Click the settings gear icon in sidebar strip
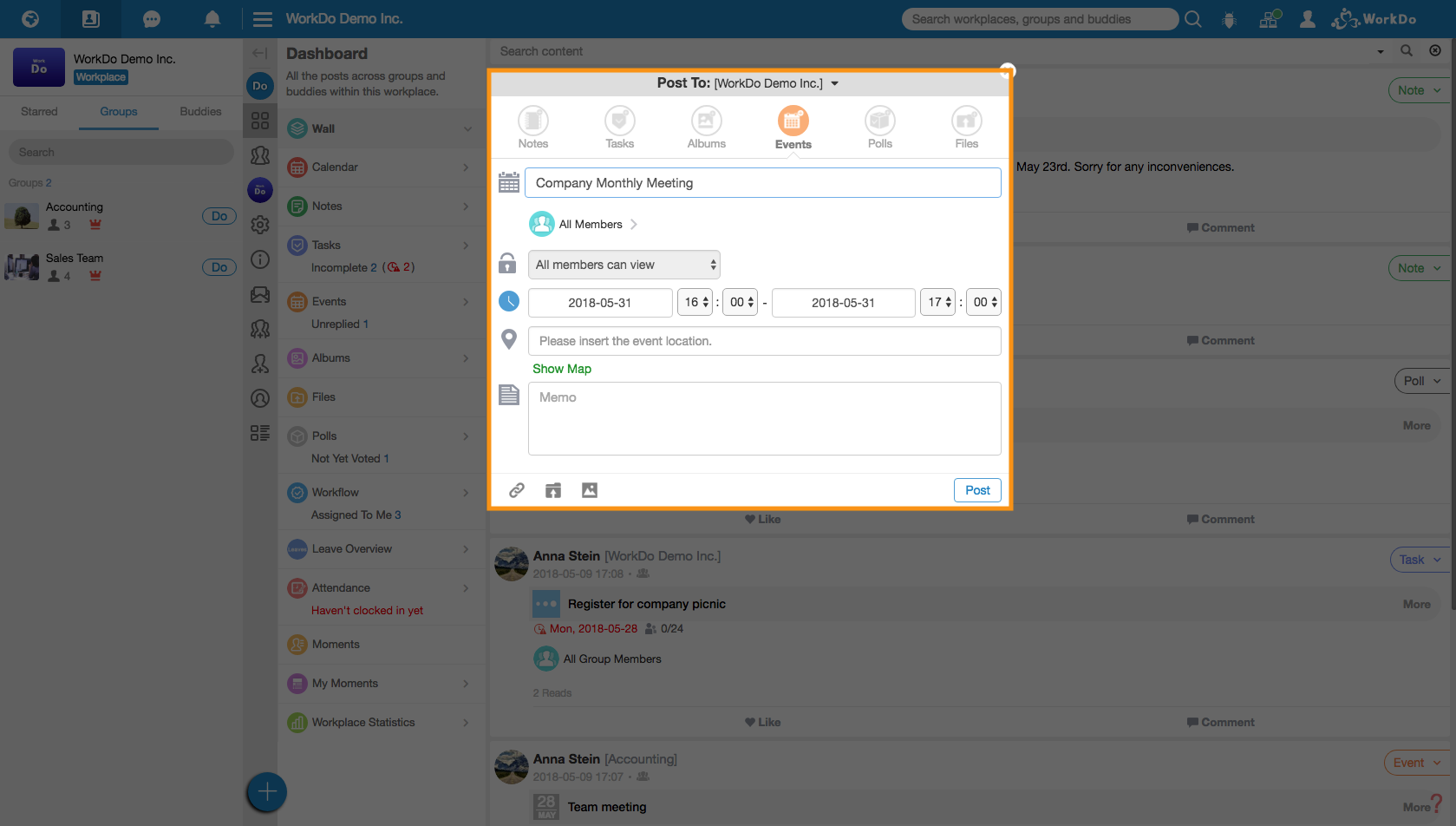 [x=260, y=225]
